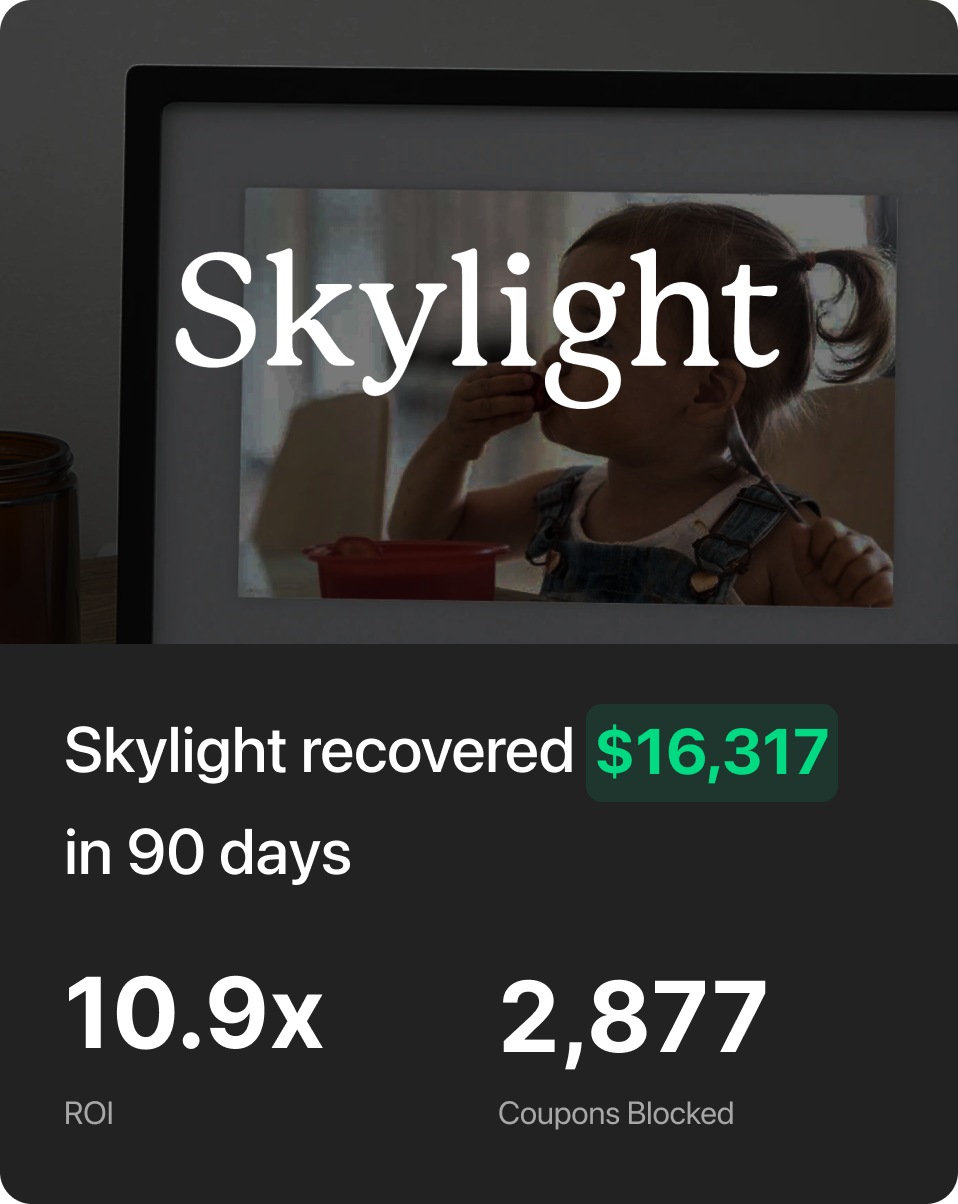Viewport: 958px width, 1204px height.
Task: Click the 'Skylight recovered' headline text
Action: point(319,752)
